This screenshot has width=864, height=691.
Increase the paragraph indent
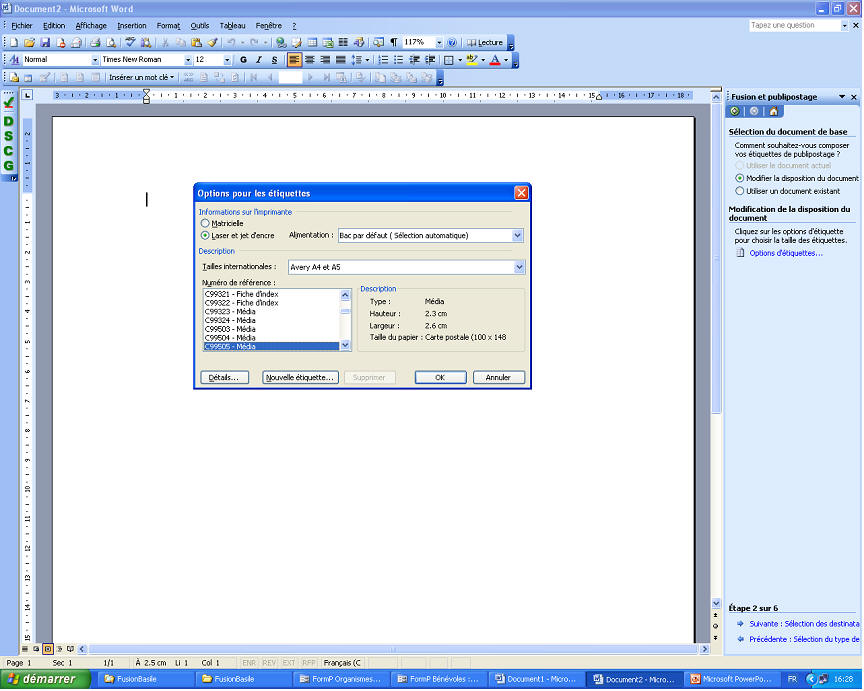point(430,60)
